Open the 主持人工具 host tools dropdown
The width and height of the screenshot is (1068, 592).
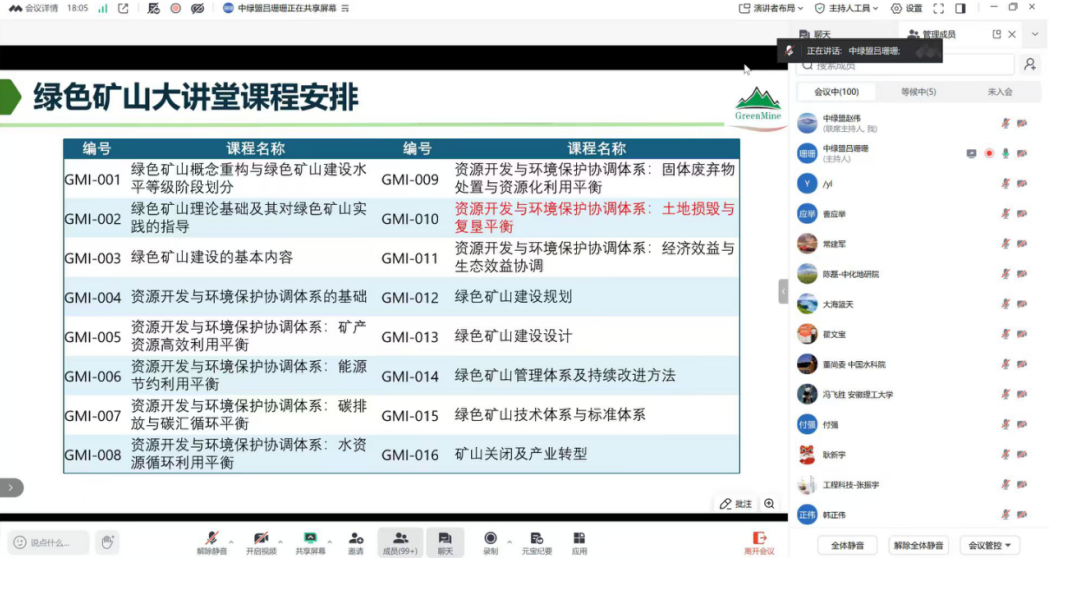pos(846,8)
